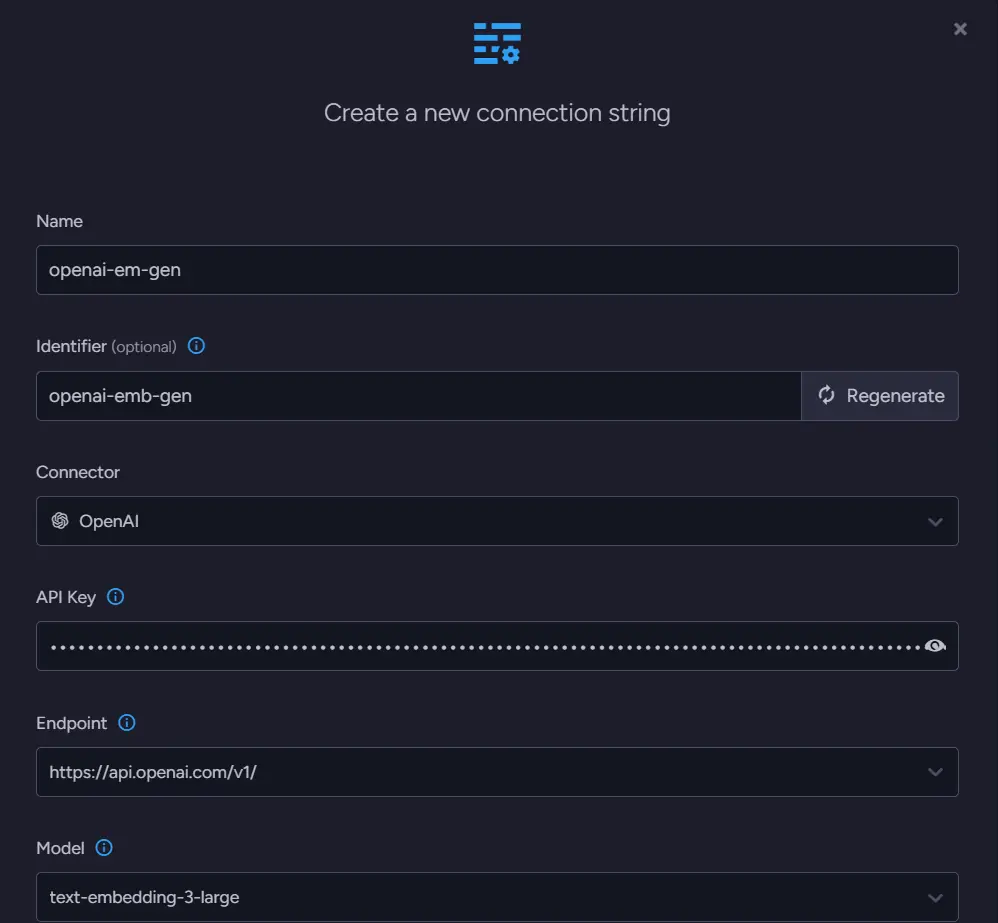Click the connection string settings icon at top
998x923 pixels.
point(497,43)
